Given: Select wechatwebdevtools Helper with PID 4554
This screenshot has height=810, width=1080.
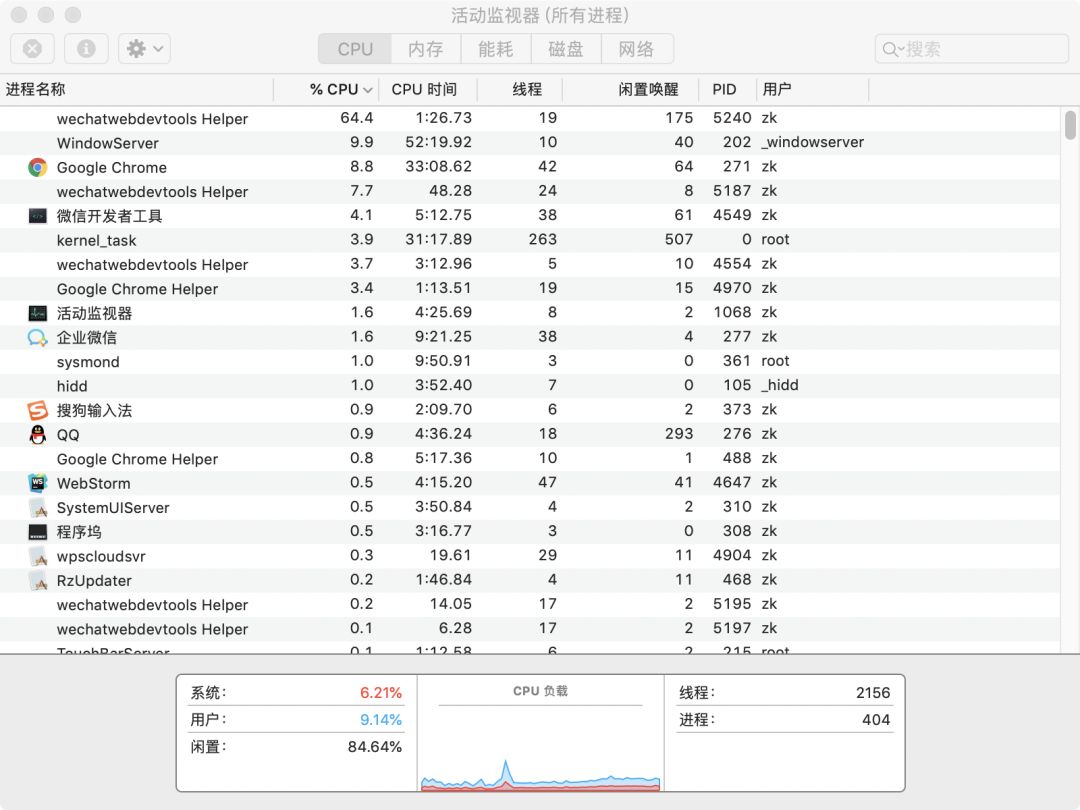Looking at the screenshot, I should 530,264.
